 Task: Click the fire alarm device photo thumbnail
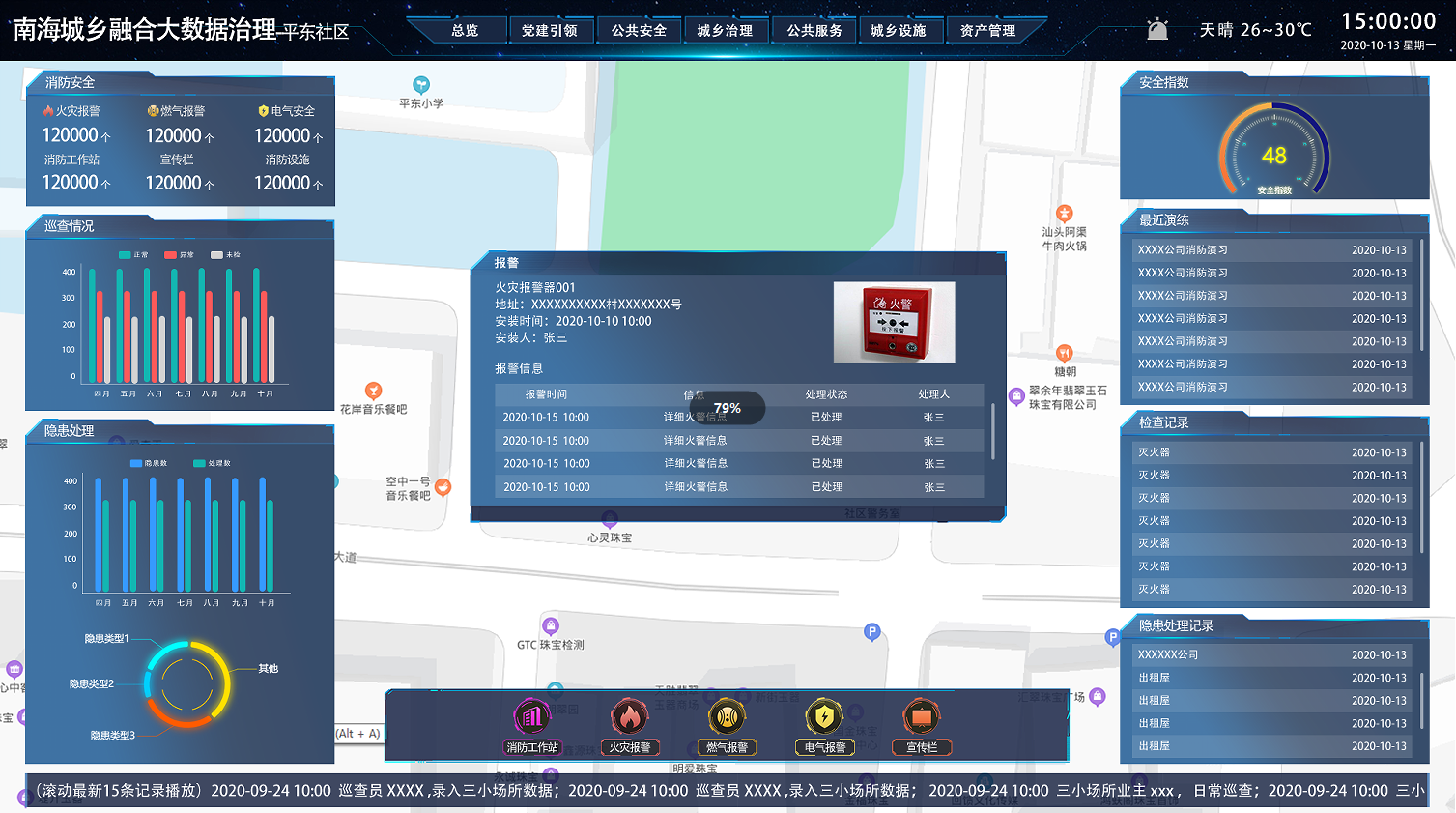pyautogui.click(x=894, y=322)
